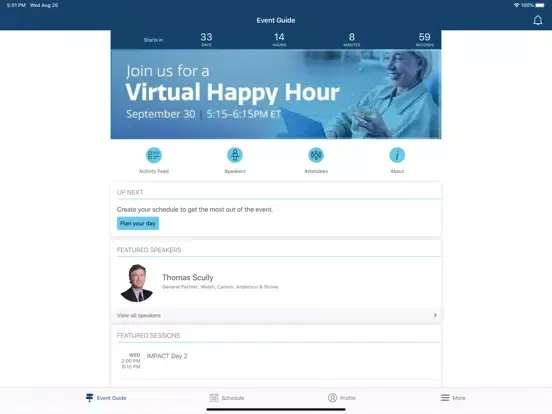This screenshot has width=552, height=414.
Task: Tap the Attendees label
Action: tap(316, 171)
